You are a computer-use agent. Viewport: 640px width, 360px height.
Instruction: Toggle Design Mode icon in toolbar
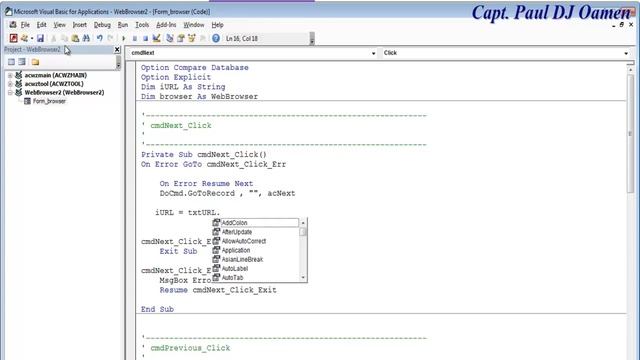156,38
